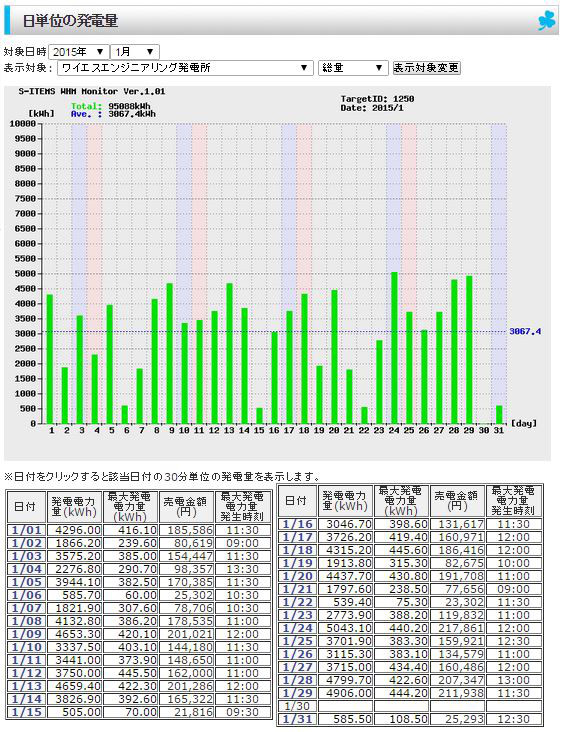The image size is (565, 732).
Task: Open the 1/11 date link
Action: pos(27,660)
